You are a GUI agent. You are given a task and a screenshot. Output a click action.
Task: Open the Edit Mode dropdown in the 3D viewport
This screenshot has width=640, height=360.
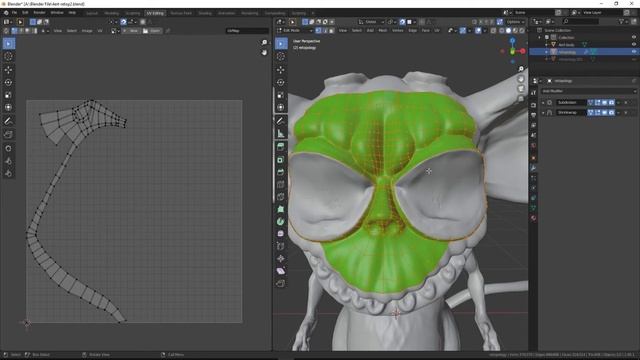pyautogui.click(x=295, y=31)
